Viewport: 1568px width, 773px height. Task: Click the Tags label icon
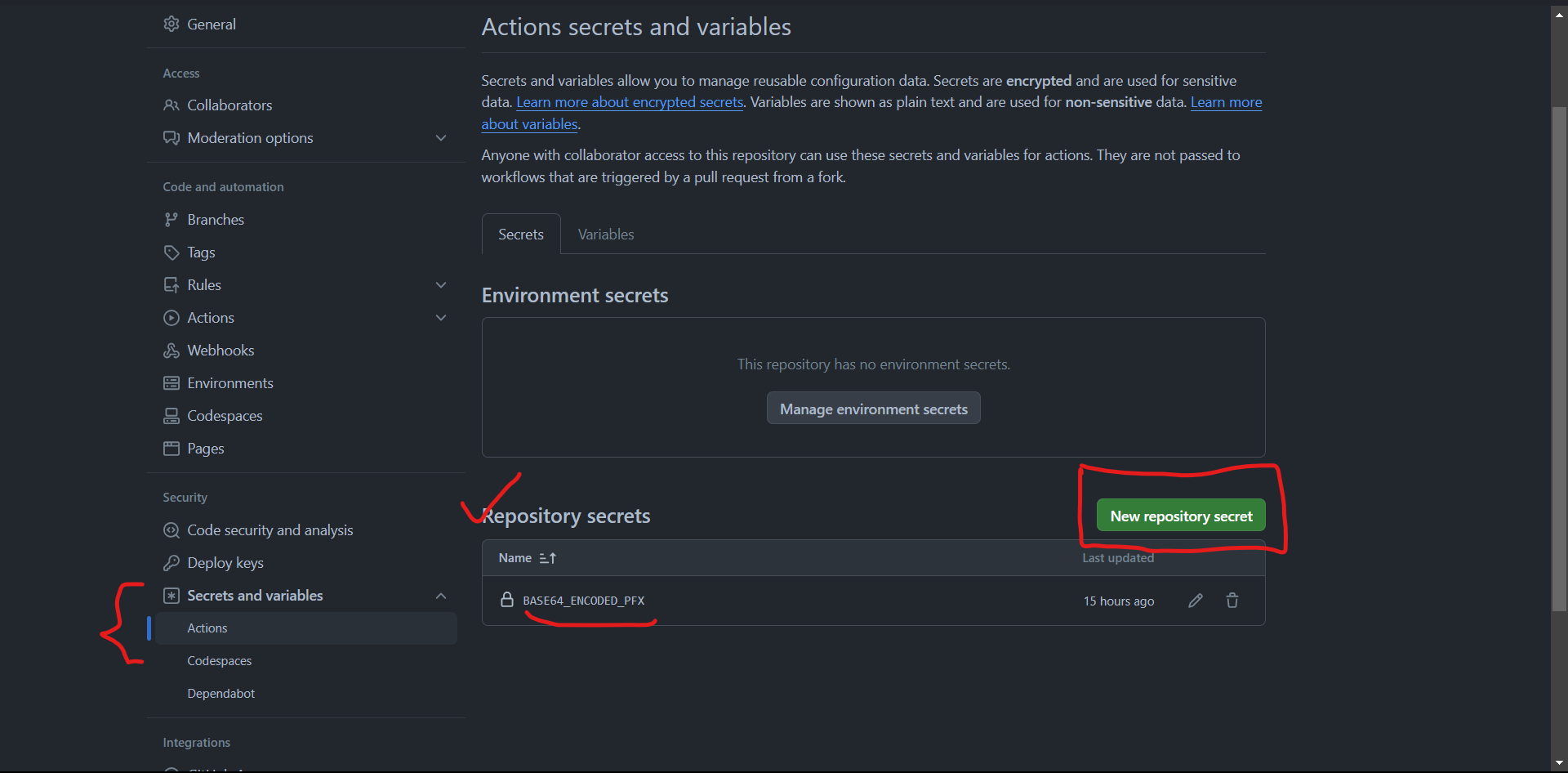pos(171,252)
